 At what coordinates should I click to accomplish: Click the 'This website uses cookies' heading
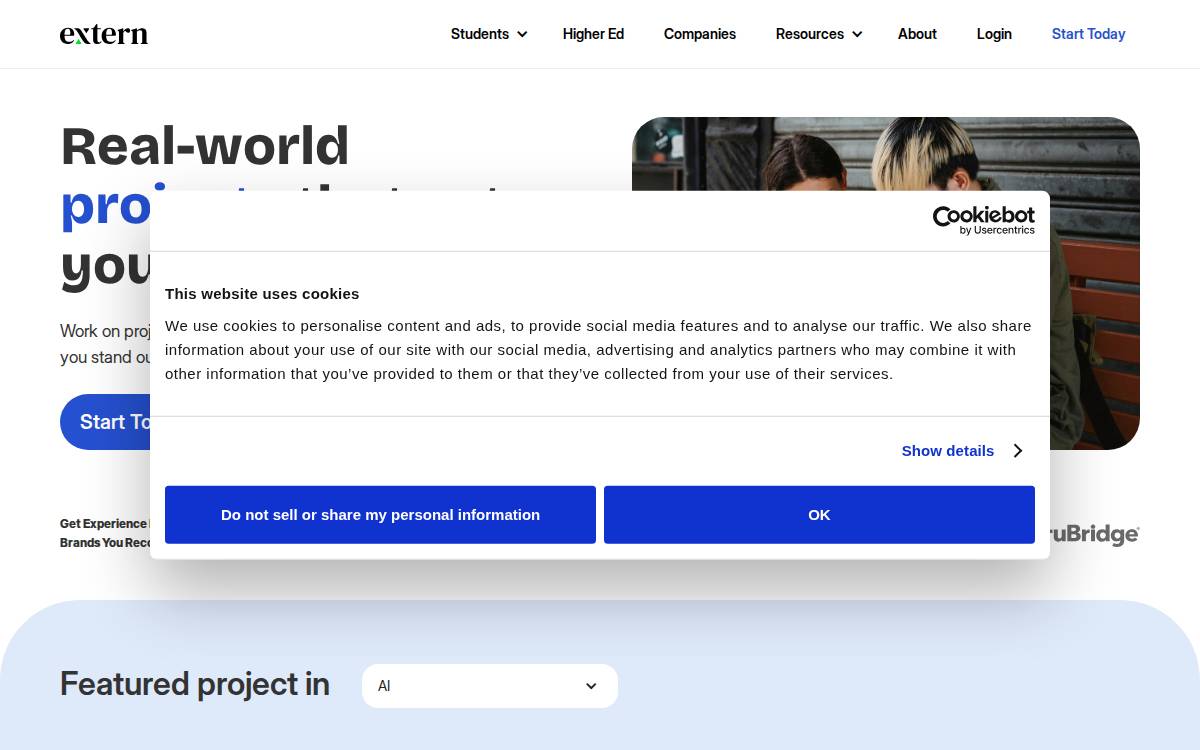(262, 294)
